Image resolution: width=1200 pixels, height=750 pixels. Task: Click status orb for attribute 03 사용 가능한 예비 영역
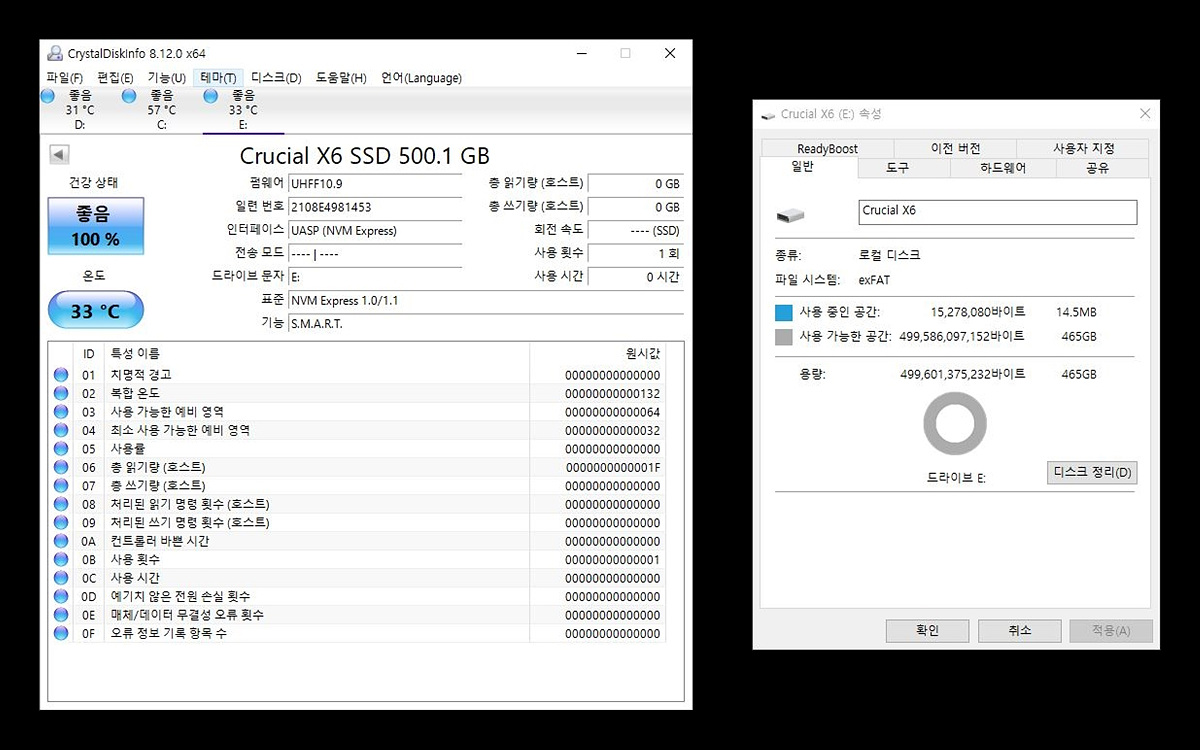click(61, 412)
